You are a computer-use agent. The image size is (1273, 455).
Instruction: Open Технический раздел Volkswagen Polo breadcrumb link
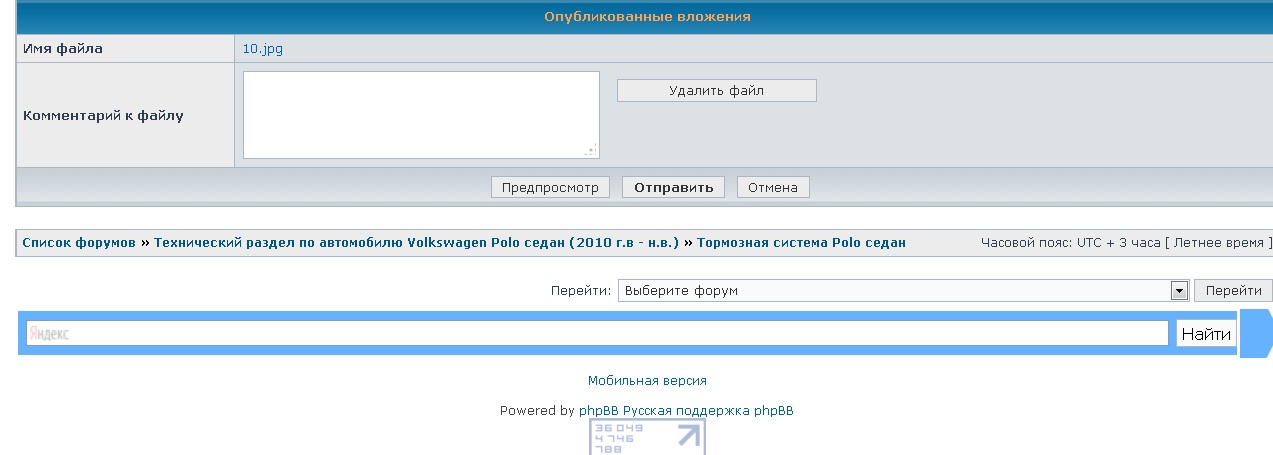click(x=416, y=243)
